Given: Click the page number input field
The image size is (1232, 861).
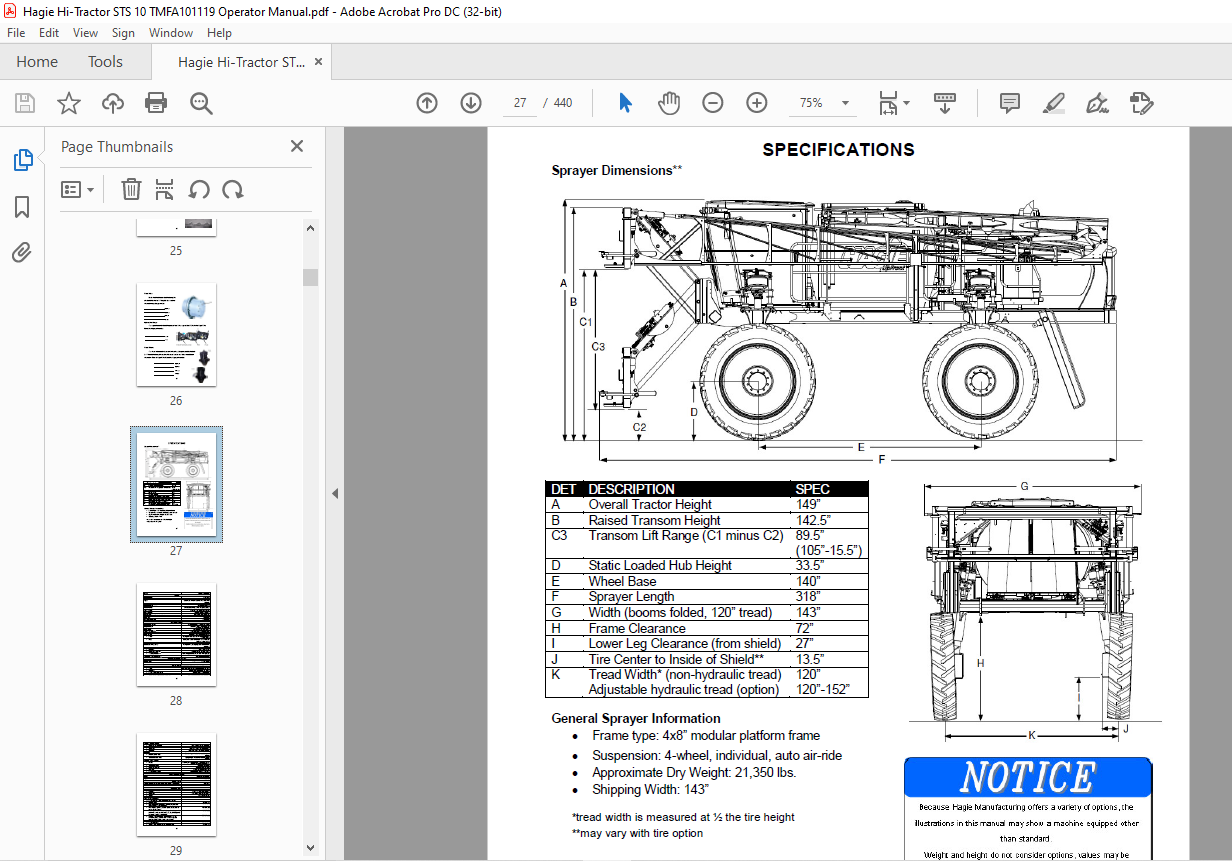Looking at the screenshot, I should pyautogui.click(x=519, y=103).
